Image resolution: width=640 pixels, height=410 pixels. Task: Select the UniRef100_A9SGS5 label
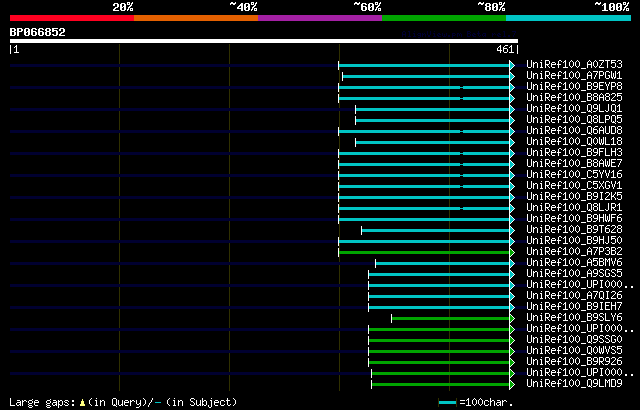pos(574,274)
